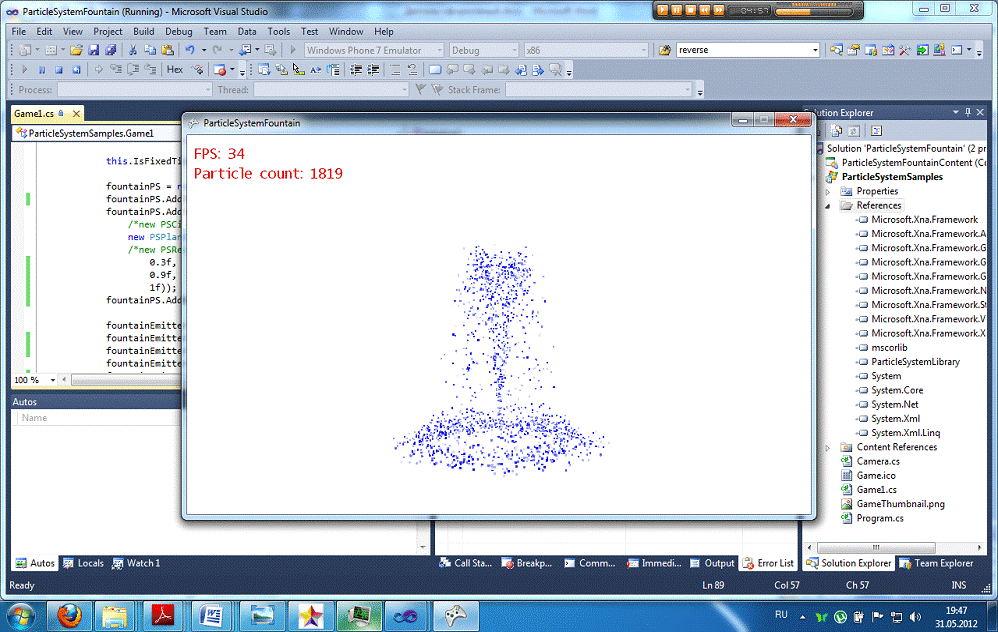Viewport: 998px width, 632px height.
Task: Expand the Properties node in Solution Explorer
Action: [x=828, y=192]
